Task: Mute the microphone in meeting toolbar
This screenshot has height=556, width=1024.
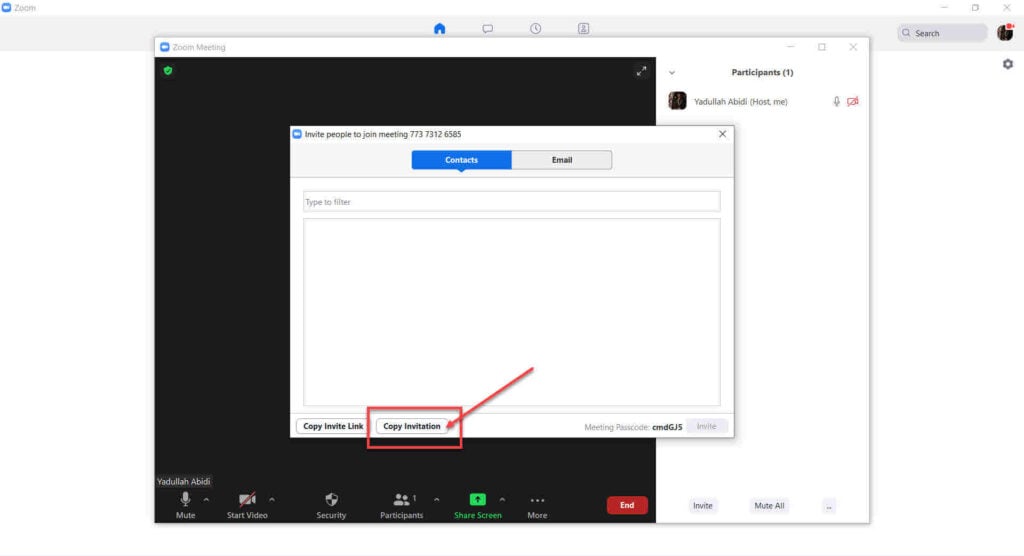Action: [x=185, y=506]
